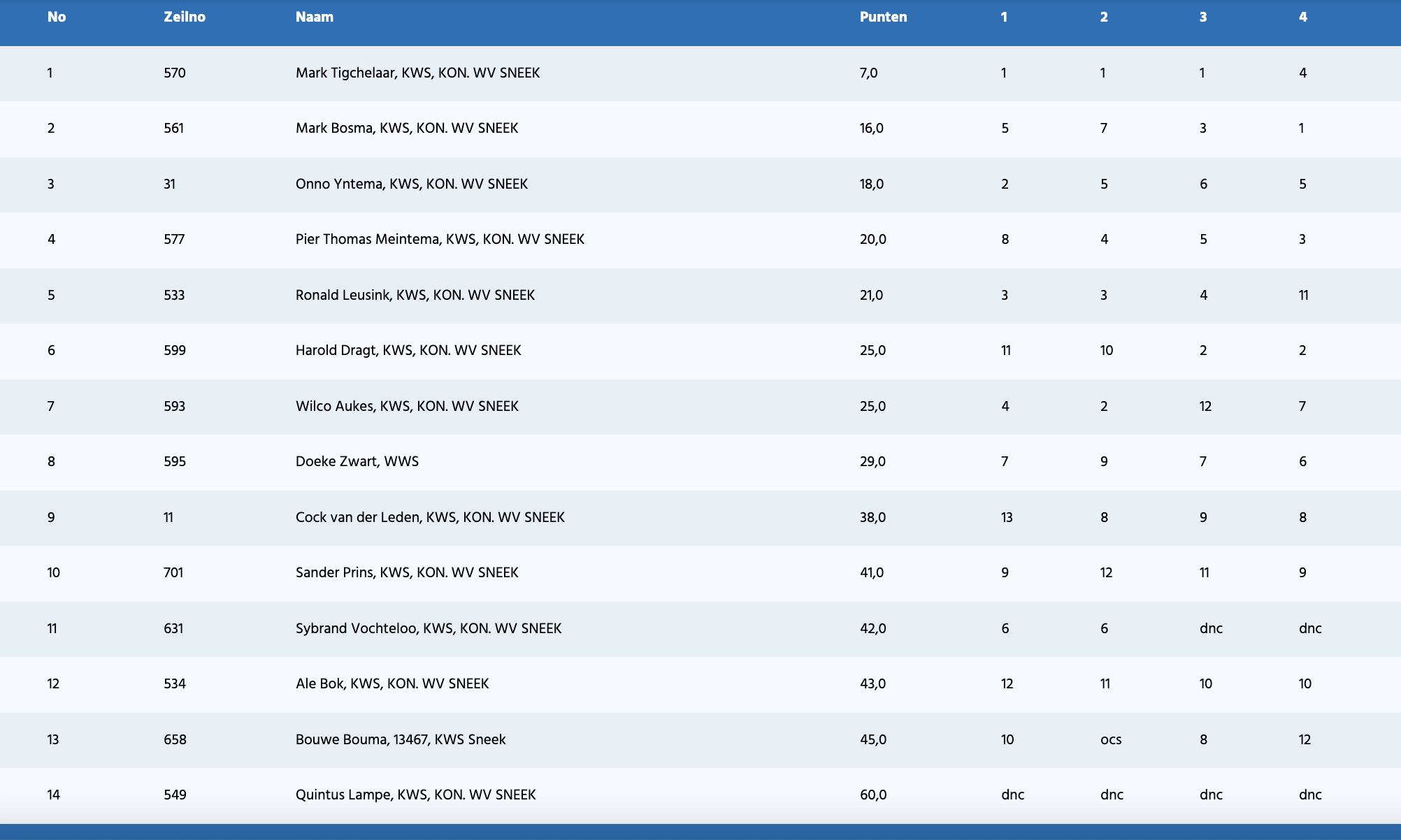Click Quintus Lampe's 60,0 points
1401x840 pixels.
[873, 795]
